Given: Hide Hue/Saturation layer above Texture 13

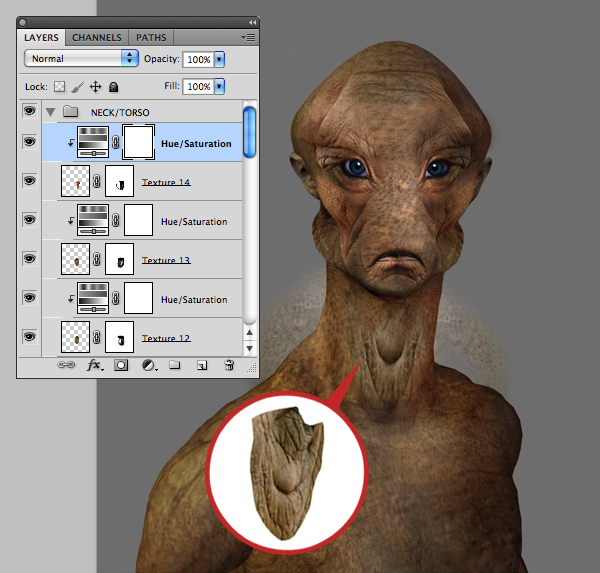Looking at the screenshot, I should [x=29, y=220].
